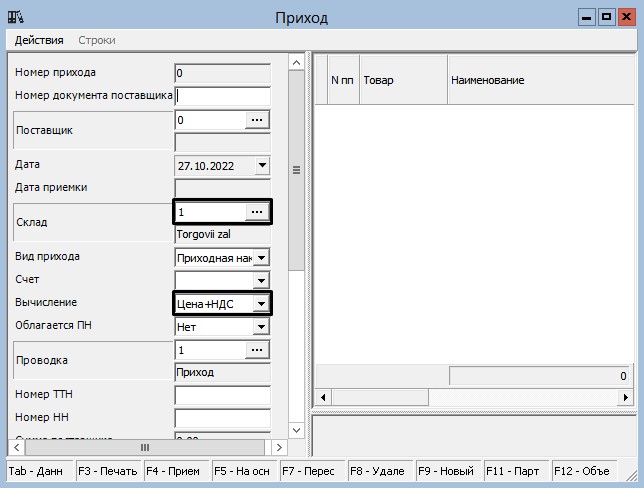644x488 pixels.
Task: Click the app icon in title bar
Action: tap(16, 17)
